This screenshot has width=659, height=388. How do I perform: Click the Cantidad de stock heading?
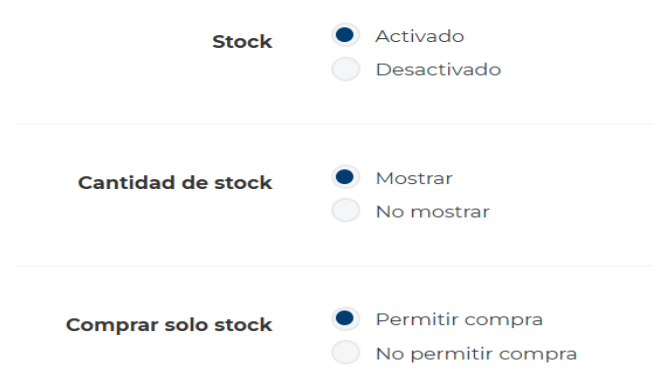[175, 183]
